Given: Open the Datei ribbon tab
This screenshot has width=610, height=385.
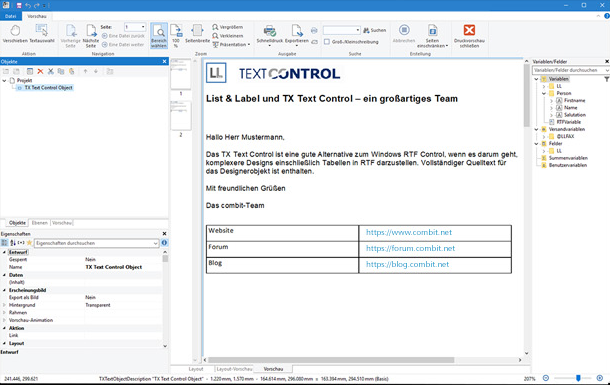Looking at the screenshot, I should point(11,16).
